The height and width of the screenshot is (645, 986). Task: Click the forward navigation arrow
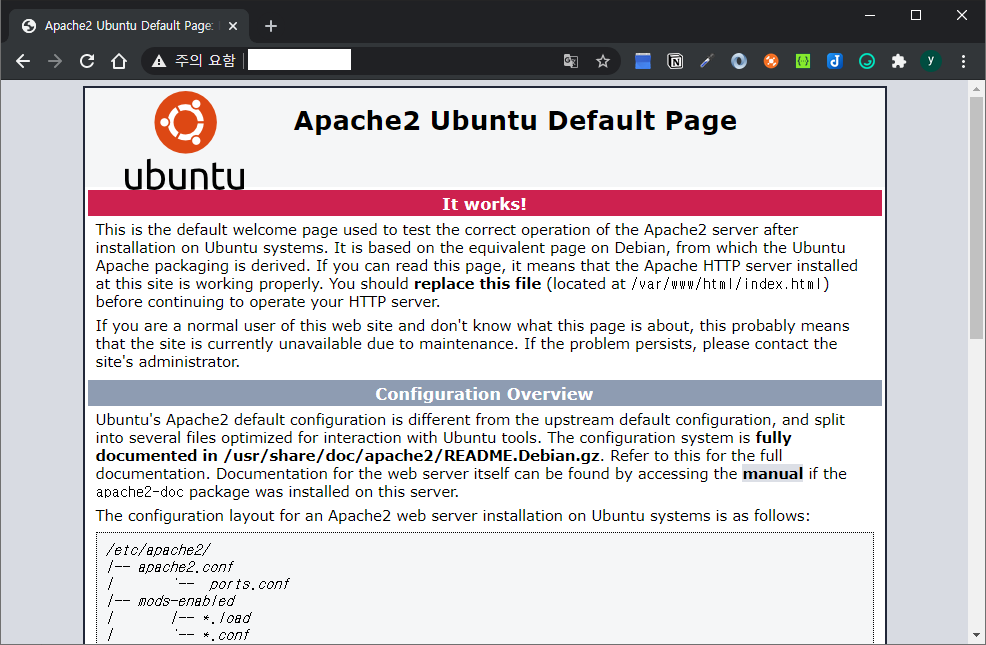(55, 61)
